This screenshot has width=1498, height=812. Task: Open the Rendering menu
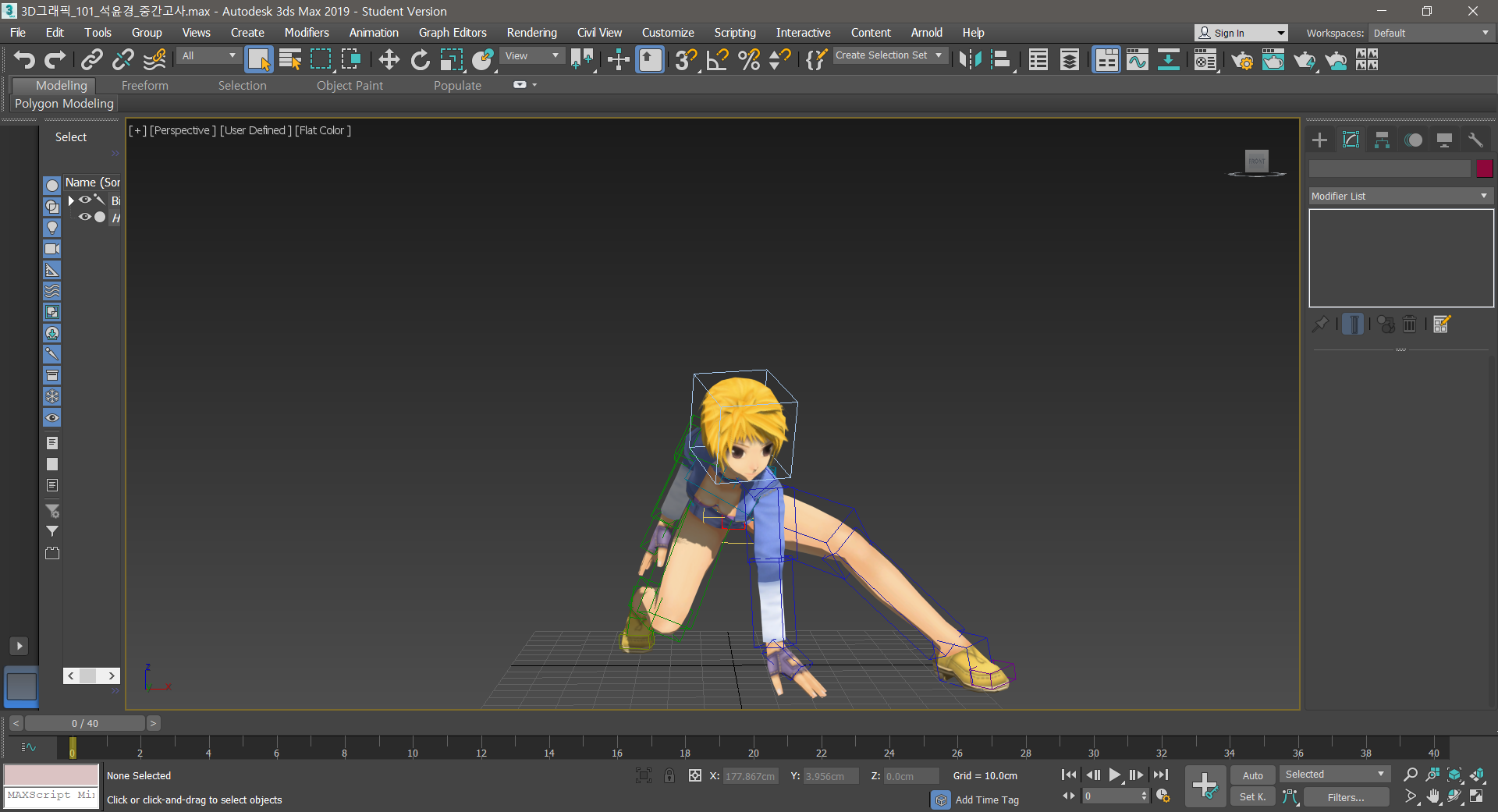(x=532, y=33)
